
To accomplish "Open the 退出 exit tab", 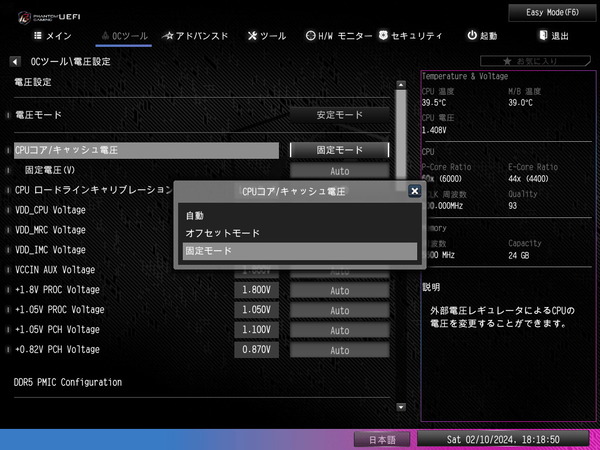I will tap(553, 36).
